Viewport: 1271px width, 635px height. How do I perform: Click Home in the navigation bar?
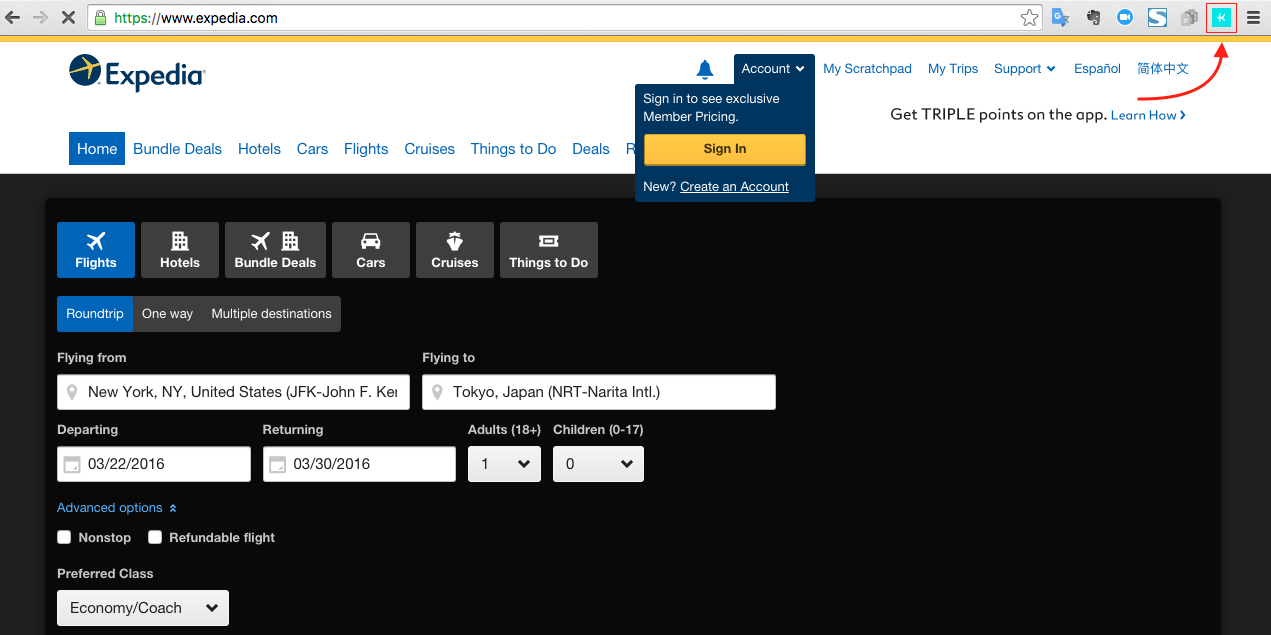pyautogui.click(x=97, y=149)
